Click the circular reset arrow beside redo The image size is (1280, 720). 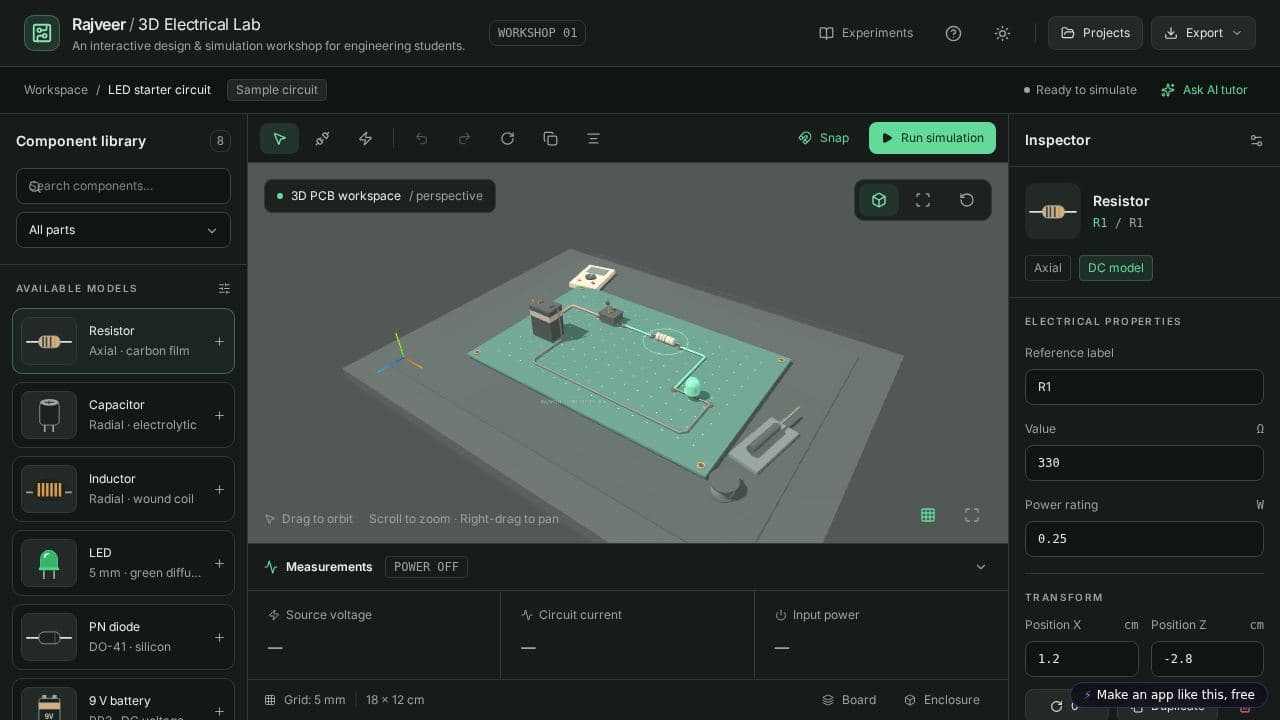pyautogui.click(x=507, y=138)
